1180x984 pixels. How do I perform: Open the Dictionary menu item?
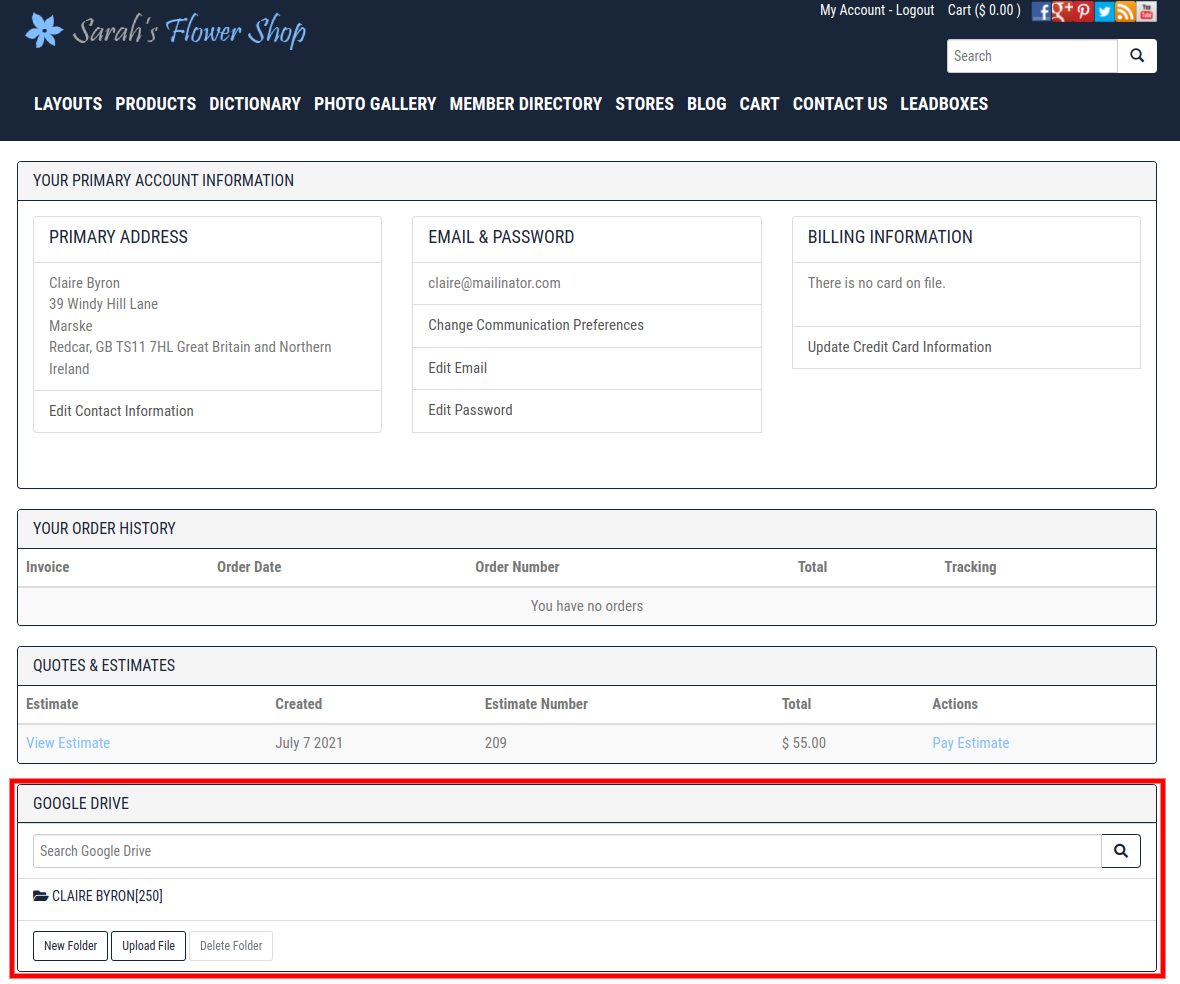pyautogui.click(x=255, y=104)
